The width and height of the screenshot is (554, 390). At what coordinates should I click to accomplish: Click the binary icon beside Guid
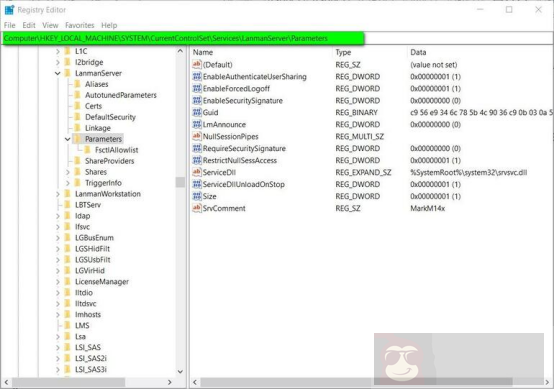197,113
